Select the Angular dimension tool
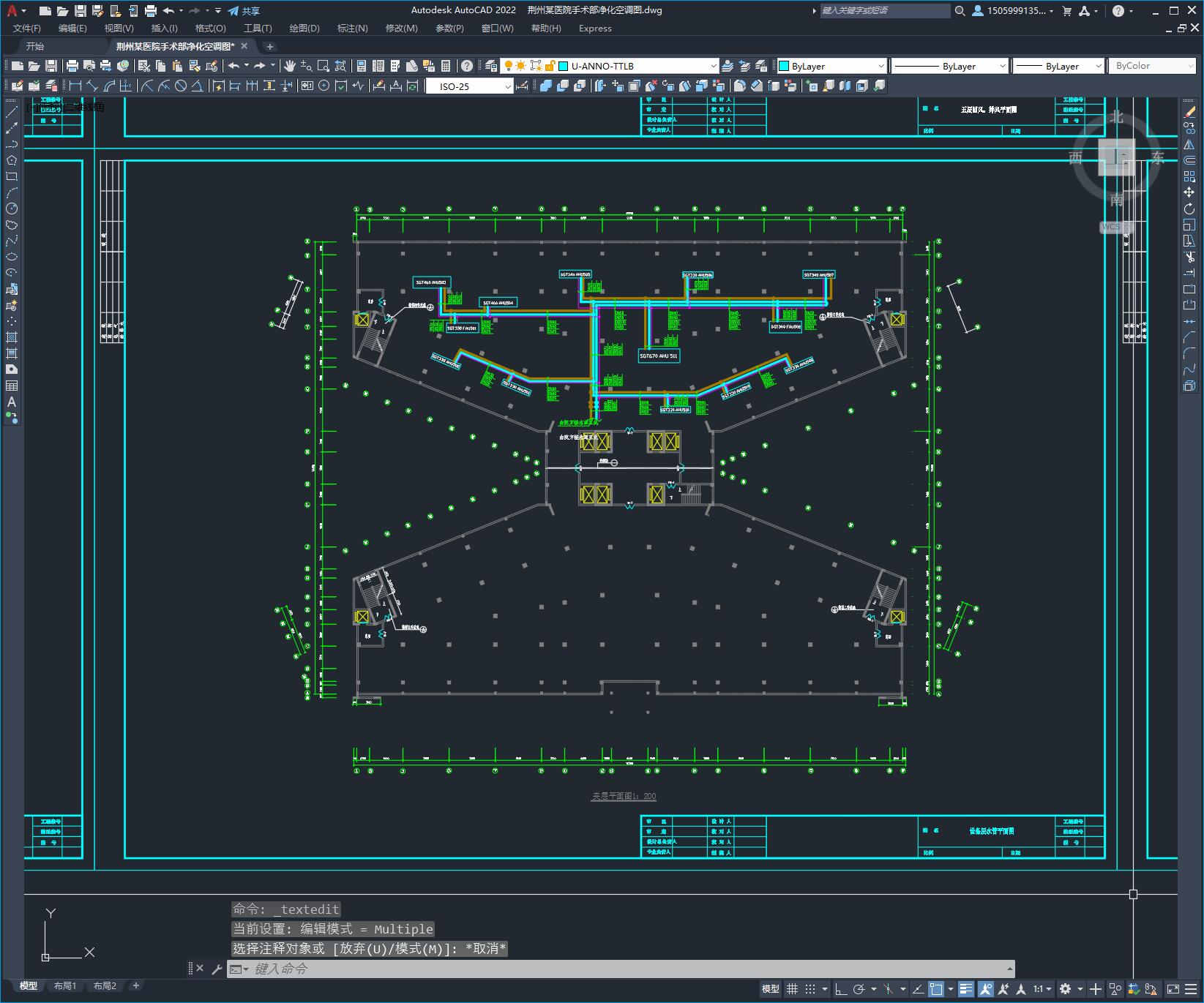The width and height of the screenshot is (1204, 1003). pos(198,86)
